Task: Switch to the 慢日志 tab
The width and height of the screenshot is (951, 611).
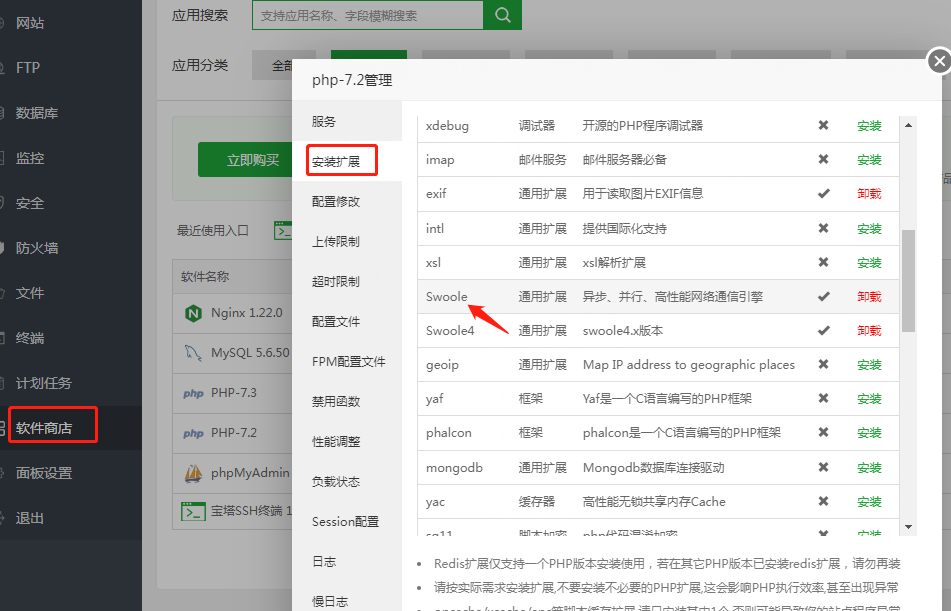Action: click(330, 601)
